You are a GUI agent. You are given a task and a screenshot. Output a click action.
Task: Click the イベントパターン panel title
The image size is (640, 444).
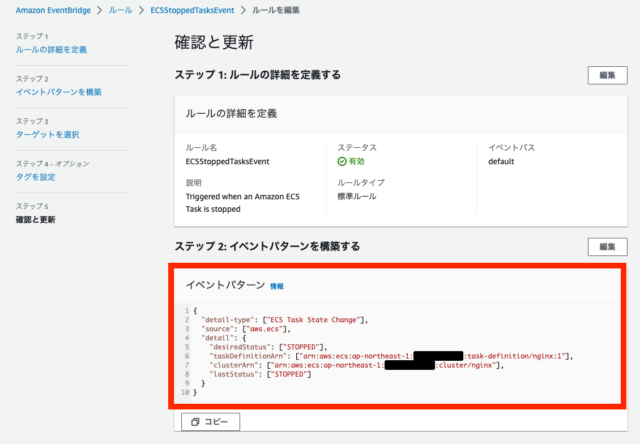tap(225, 285)
